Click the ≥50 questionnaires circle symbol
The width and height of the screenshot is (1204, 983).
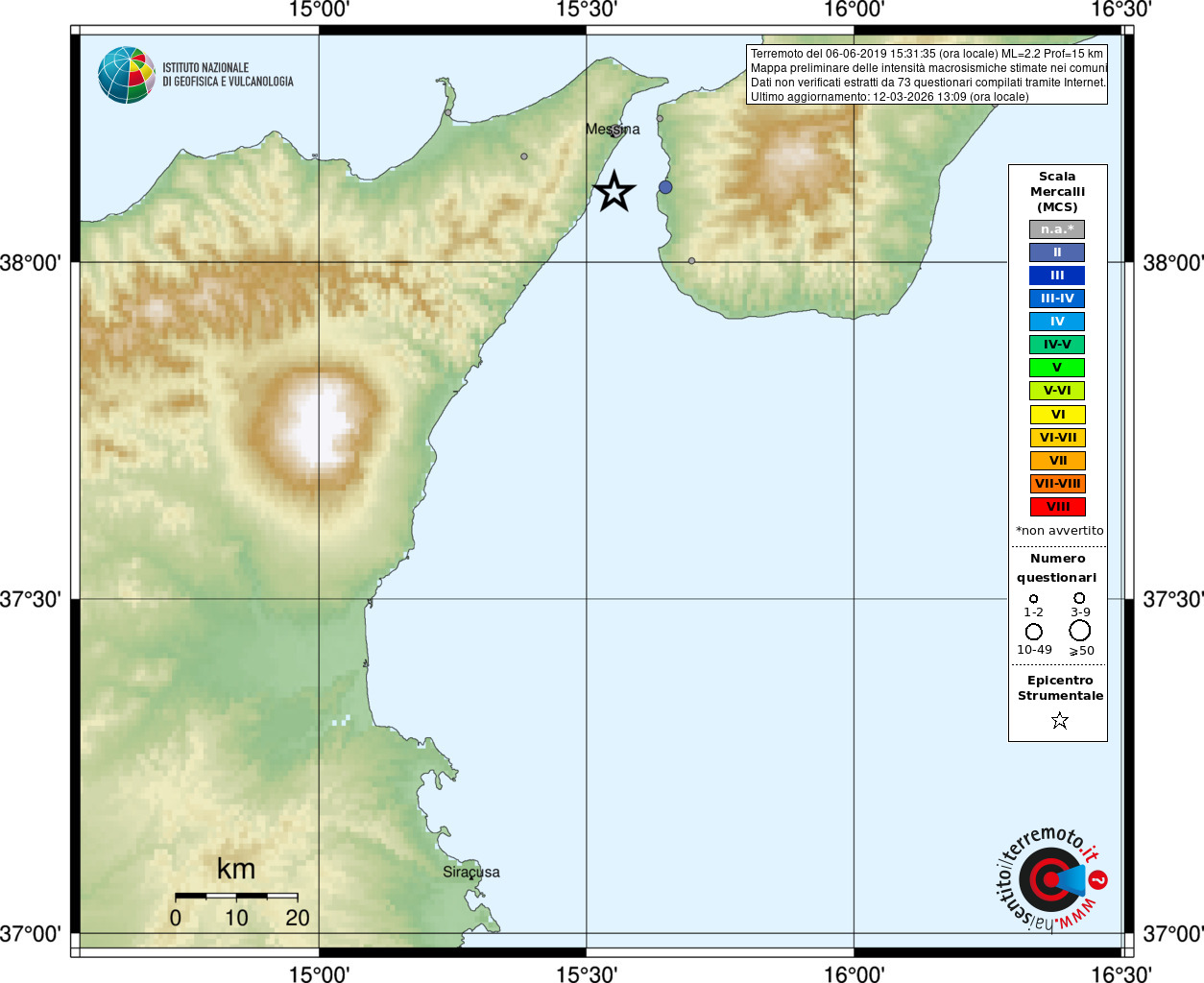click(x=1080, y=631)
